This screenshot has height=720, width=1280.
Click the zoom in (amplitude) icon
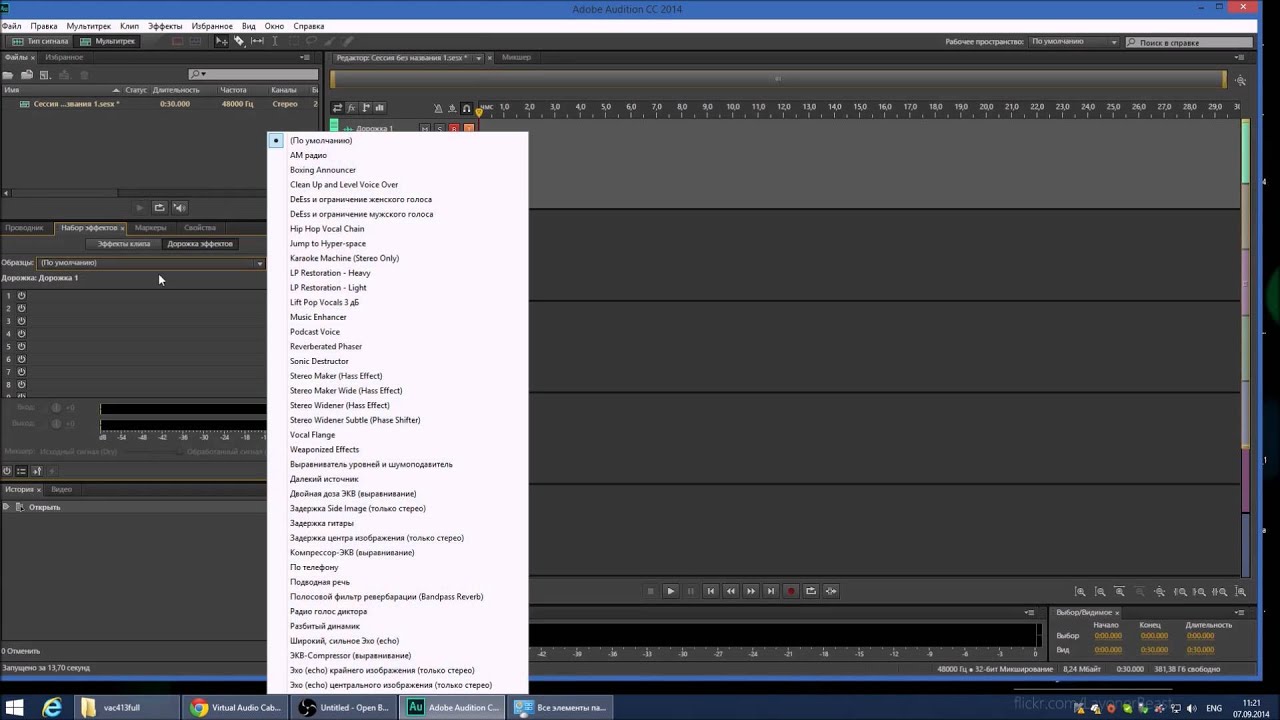1080,592
